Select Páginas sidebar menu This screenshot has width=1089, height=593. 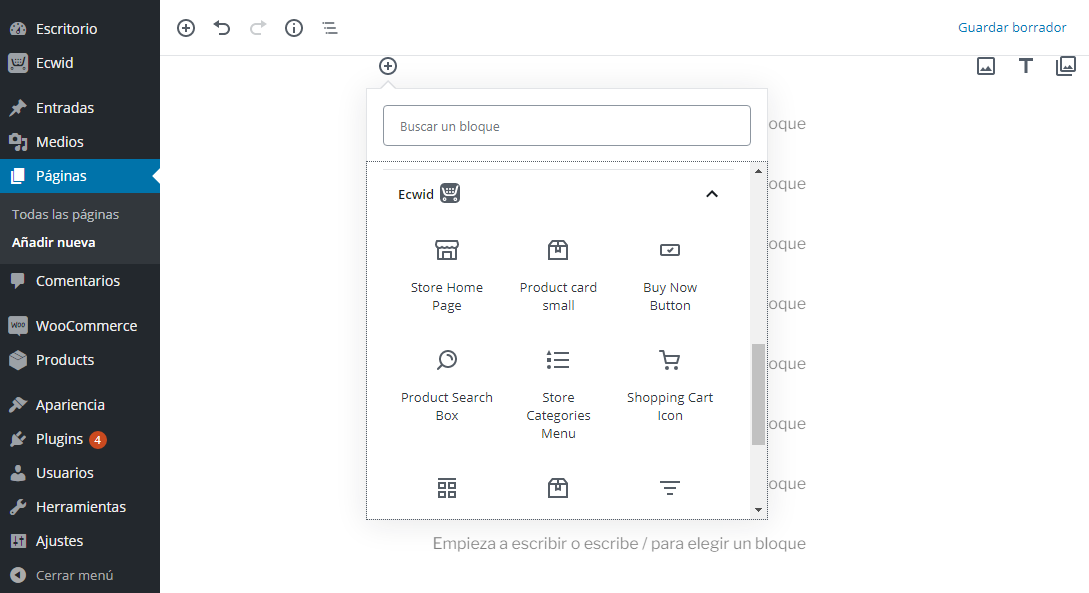pos(80,176)
